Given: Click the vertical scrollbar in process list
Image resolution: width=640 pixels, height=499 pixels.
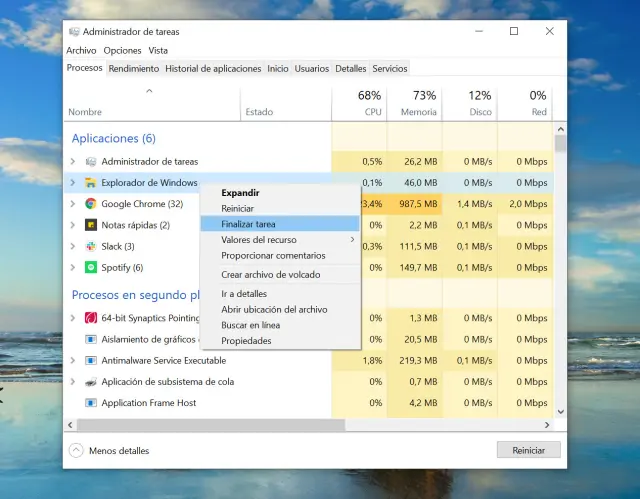Looking at the screenshot, I should coord(560,270).
